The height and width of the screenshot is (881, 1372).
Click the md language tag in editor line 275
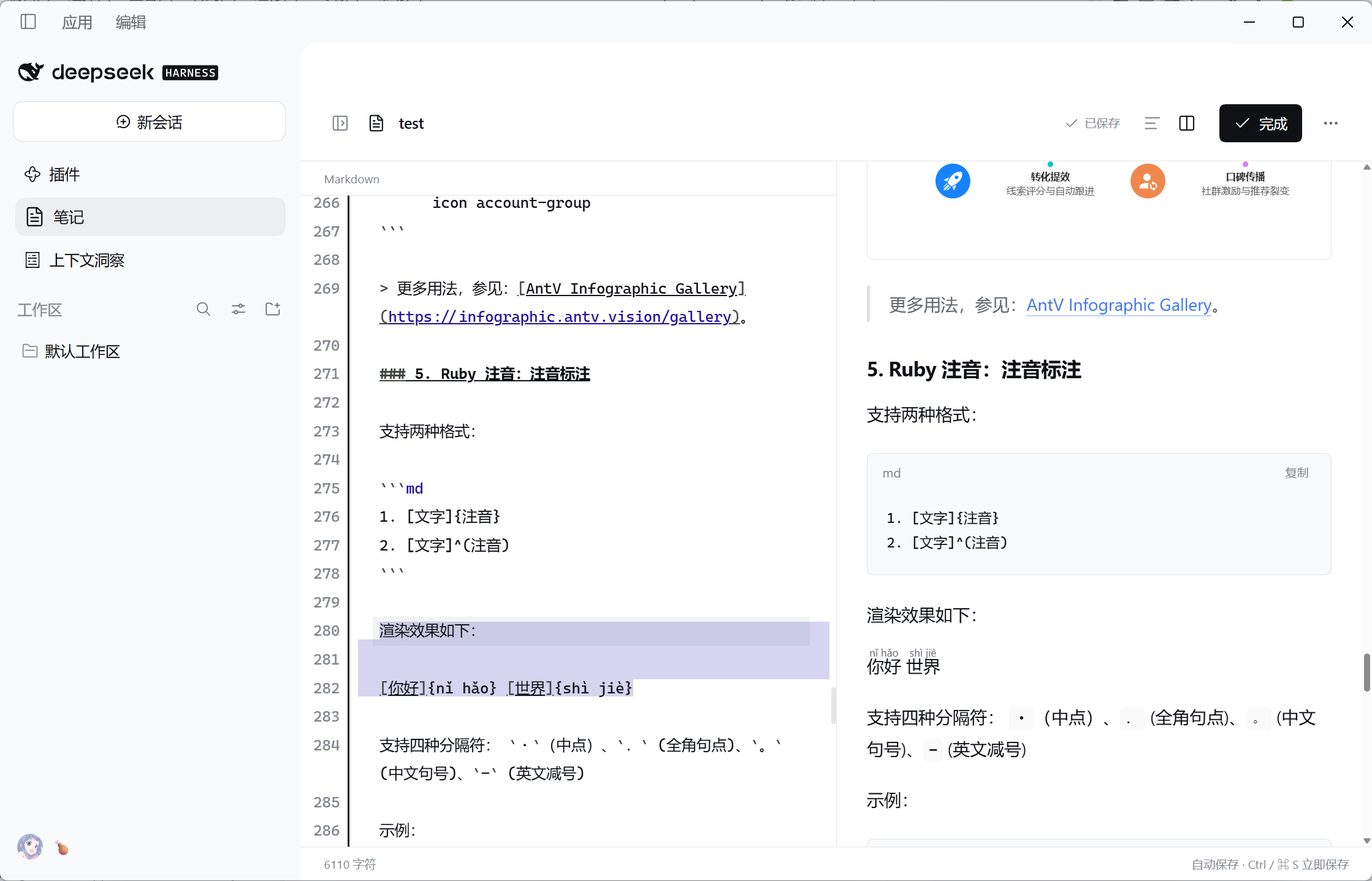pos(414,489)
